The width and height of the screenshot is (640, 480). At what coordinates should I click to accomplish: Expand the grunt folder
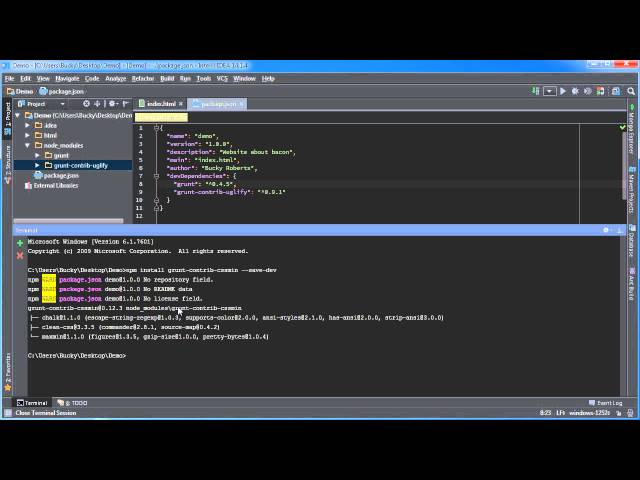click(37, 155)
